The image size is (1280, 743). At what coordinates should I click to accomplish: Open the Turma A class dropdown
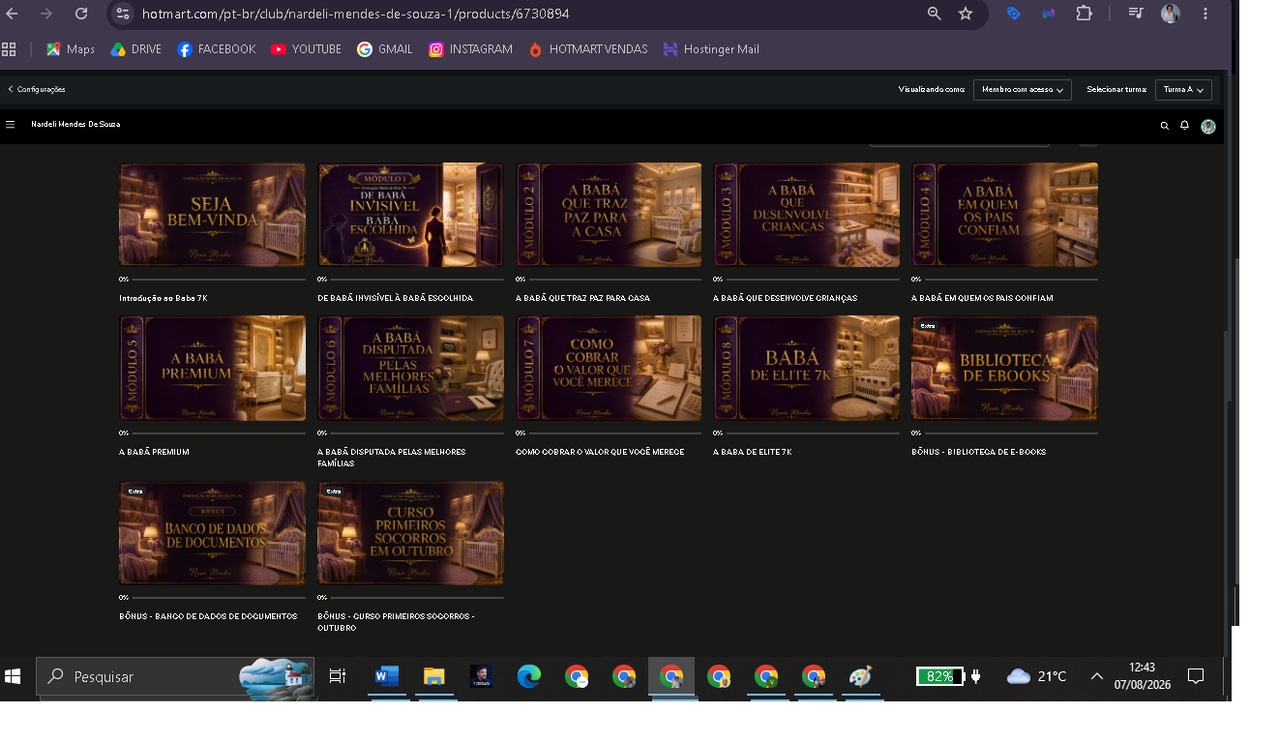1183,90
